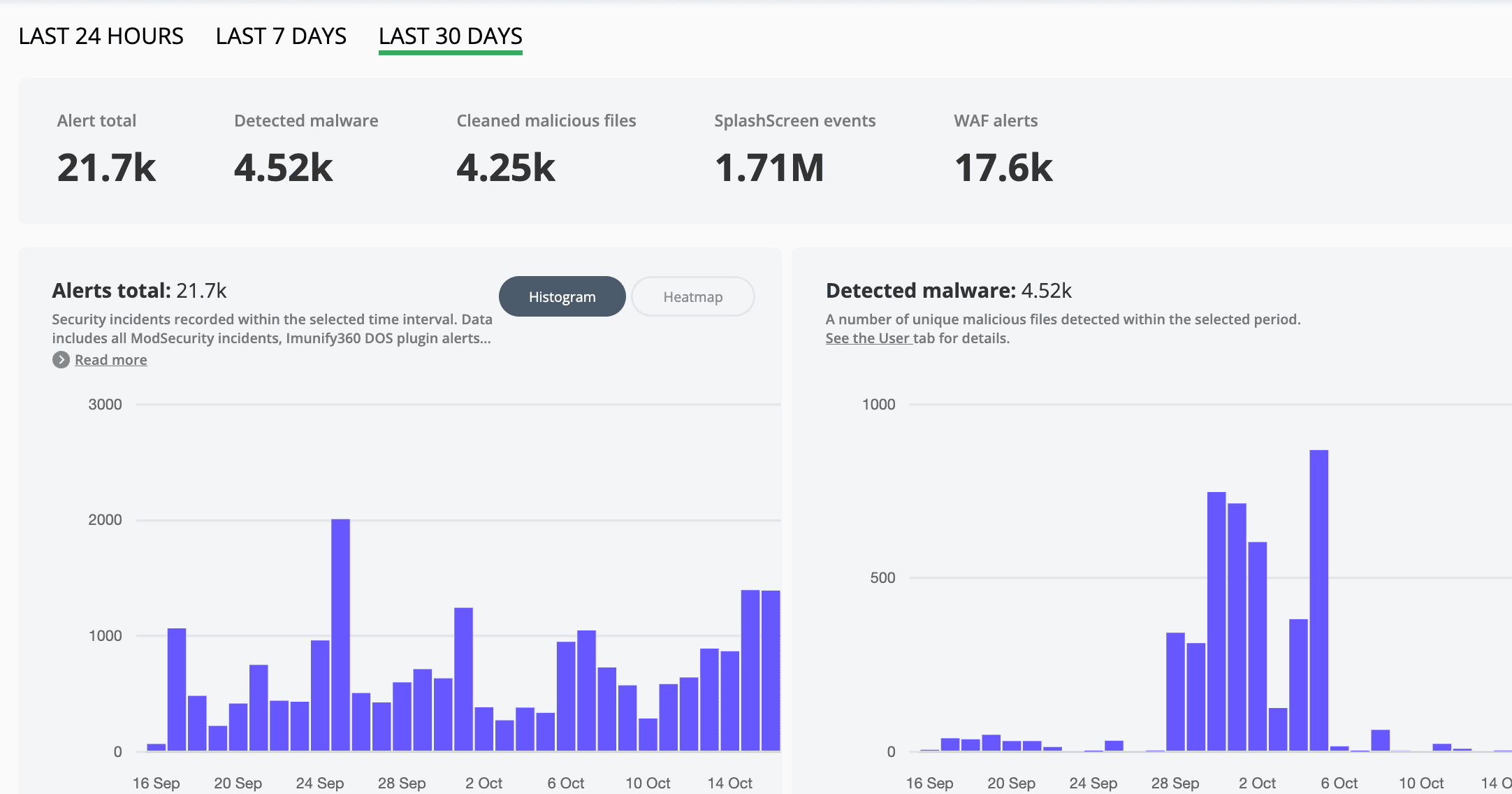Click the SplashScreen events 1.71M value
The width and height of the screenshot is (1512, 794).
[769, 168]
